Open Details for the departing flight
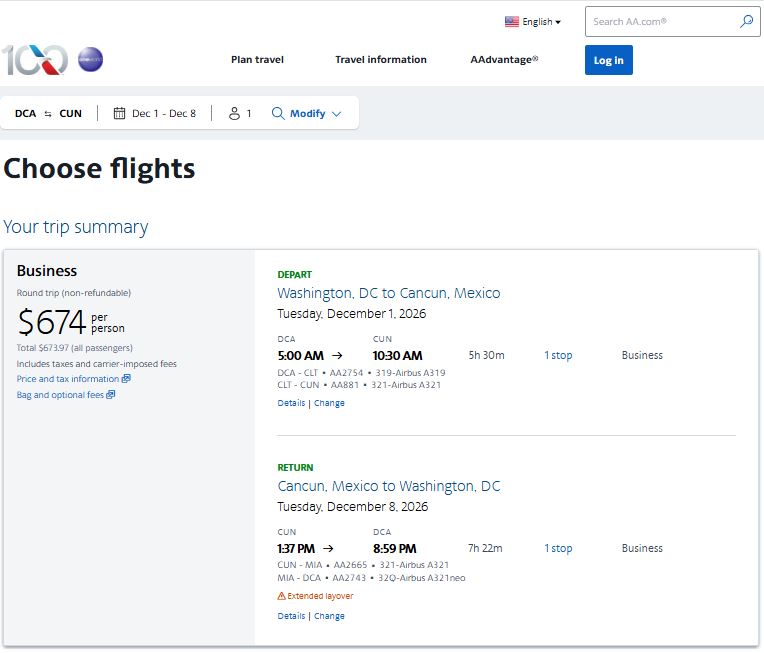The width and height of the screenshot is (764, 653). coord(291,403)
